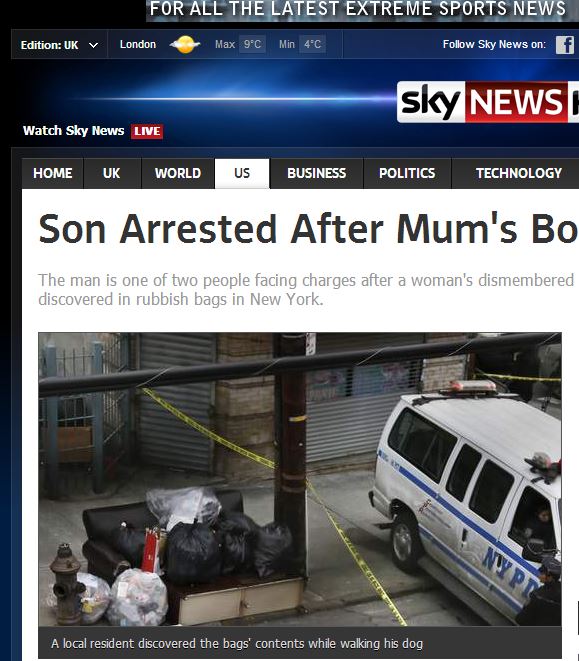Click the active US tab
The height and width of the screenshot is (661, 579).
(242, 173)
